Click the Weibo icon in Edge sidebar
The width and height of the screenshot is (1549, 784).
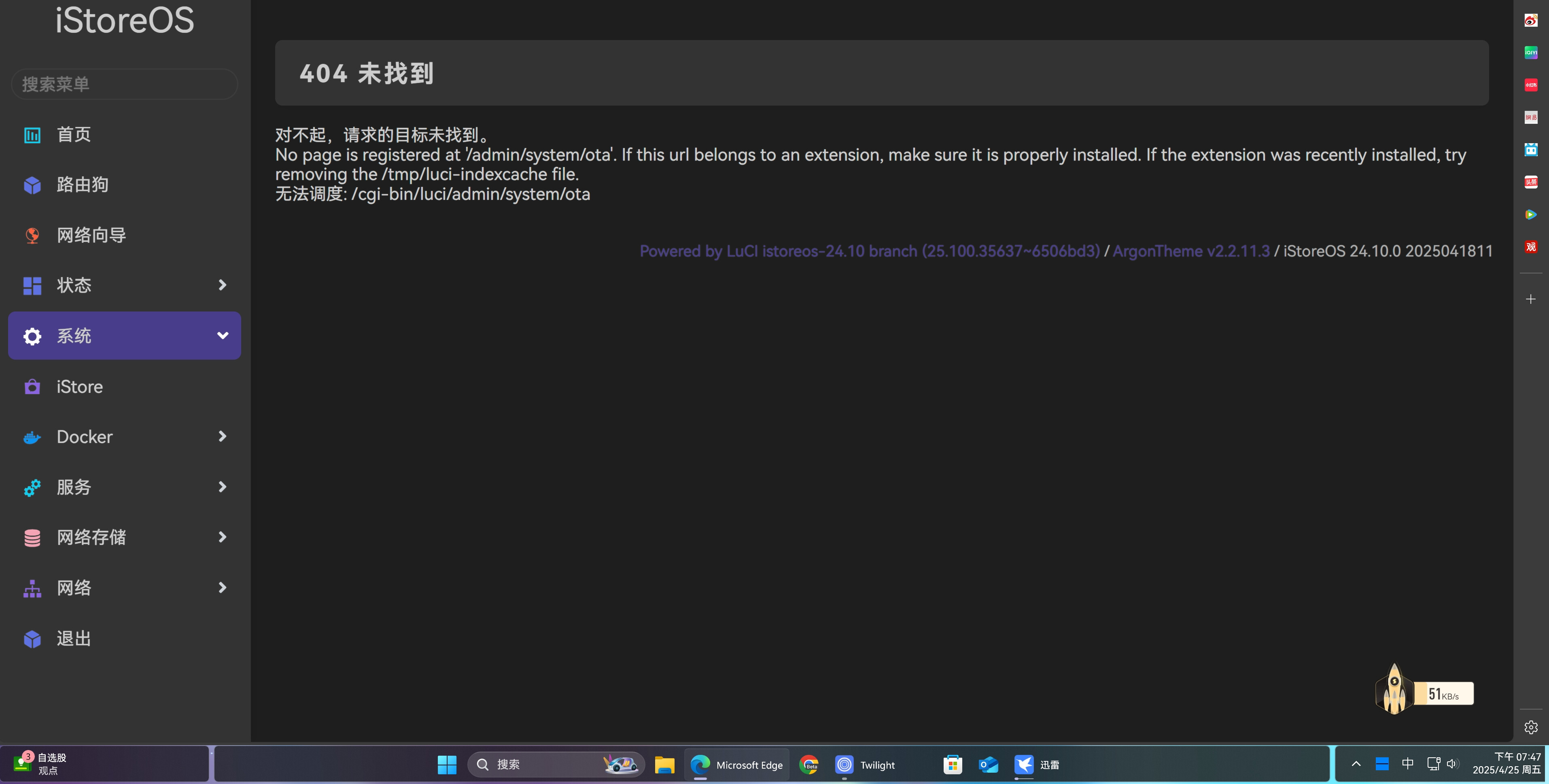click(x=1530, y=21)
